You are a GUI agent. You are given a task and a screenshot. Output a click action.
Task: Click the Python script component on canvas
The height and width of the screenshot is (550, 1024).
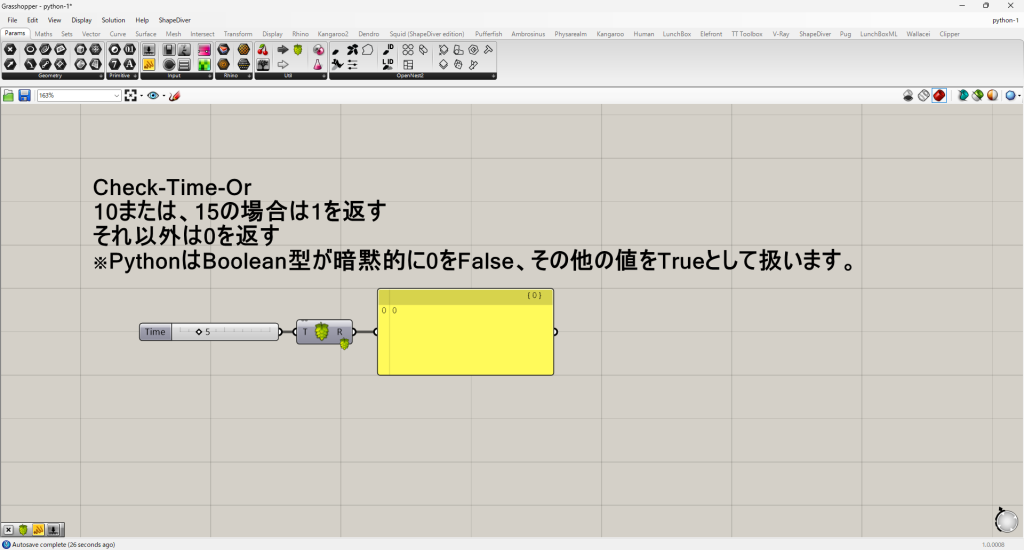pos(323,332)
